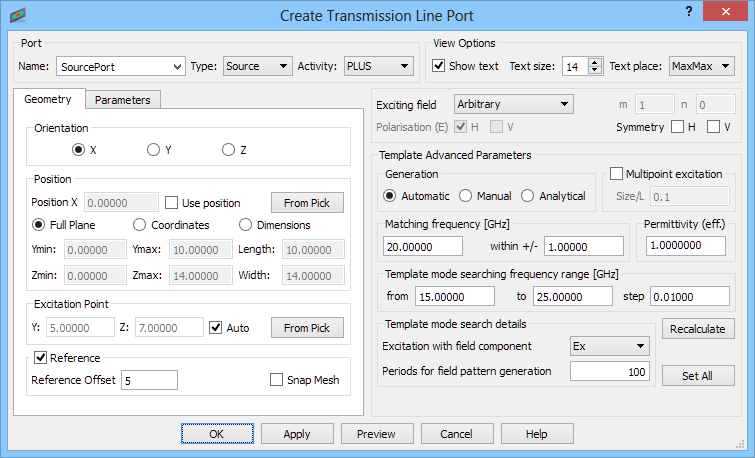Image resolution: width=755 pixels, height=458 pixels.
Task: Click the Preview button
Action: [x=377, y=434]
